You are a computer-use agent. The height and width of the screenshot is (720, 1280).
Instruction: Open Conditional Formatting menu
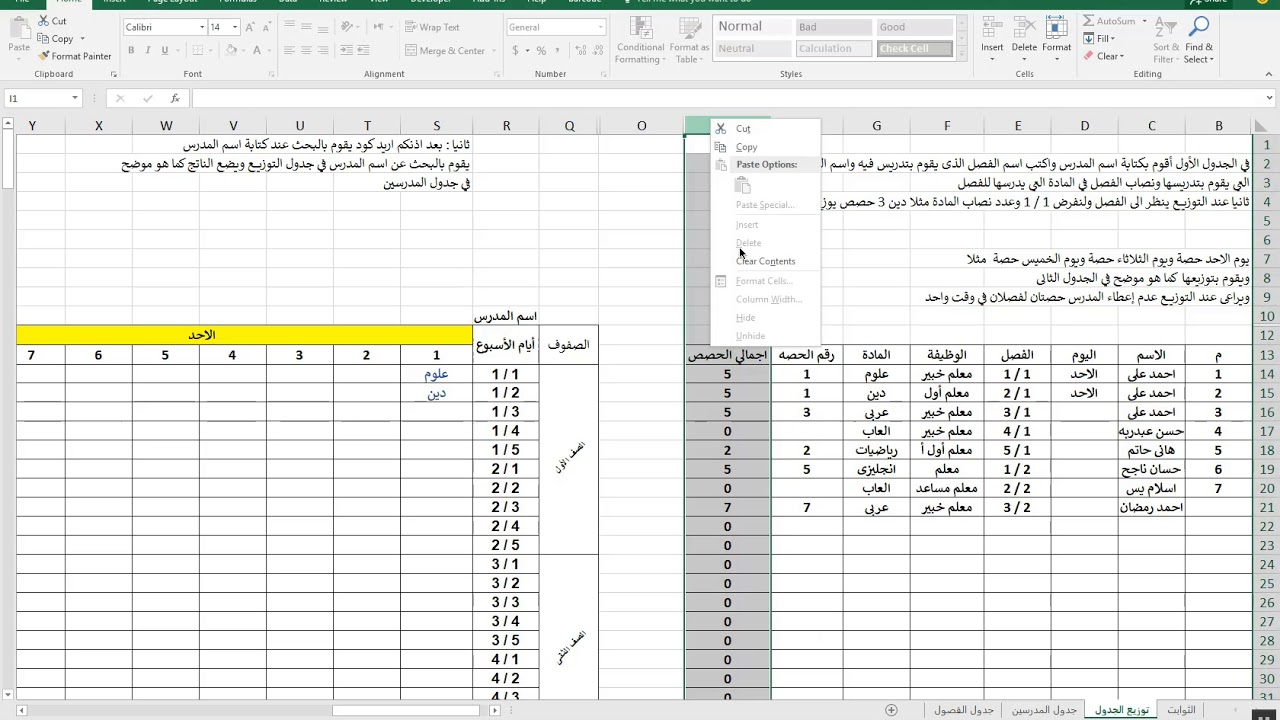(x=640, y=40)
